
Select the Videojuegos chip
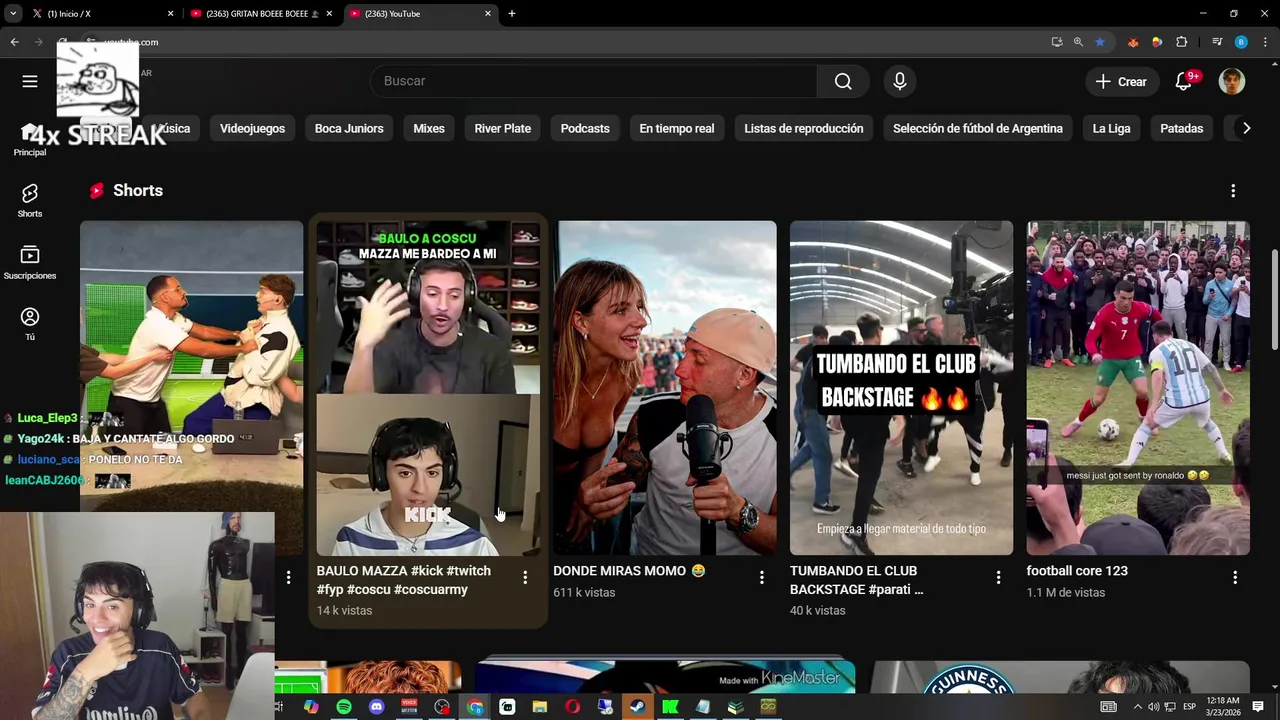(252, 129)
